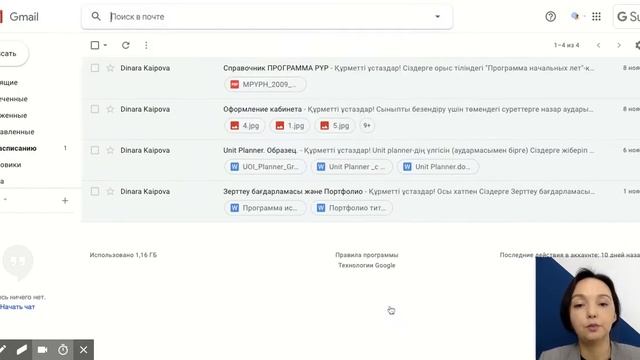Open the 4.jpg attachment chip

(244, 126)
